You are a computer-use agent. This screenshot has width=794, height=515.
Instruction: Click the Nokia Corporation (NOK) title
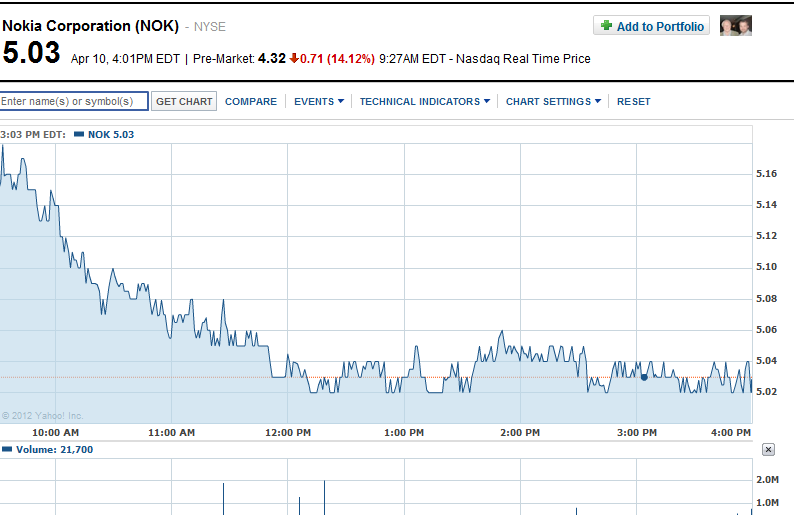click(x=91, y=26)
